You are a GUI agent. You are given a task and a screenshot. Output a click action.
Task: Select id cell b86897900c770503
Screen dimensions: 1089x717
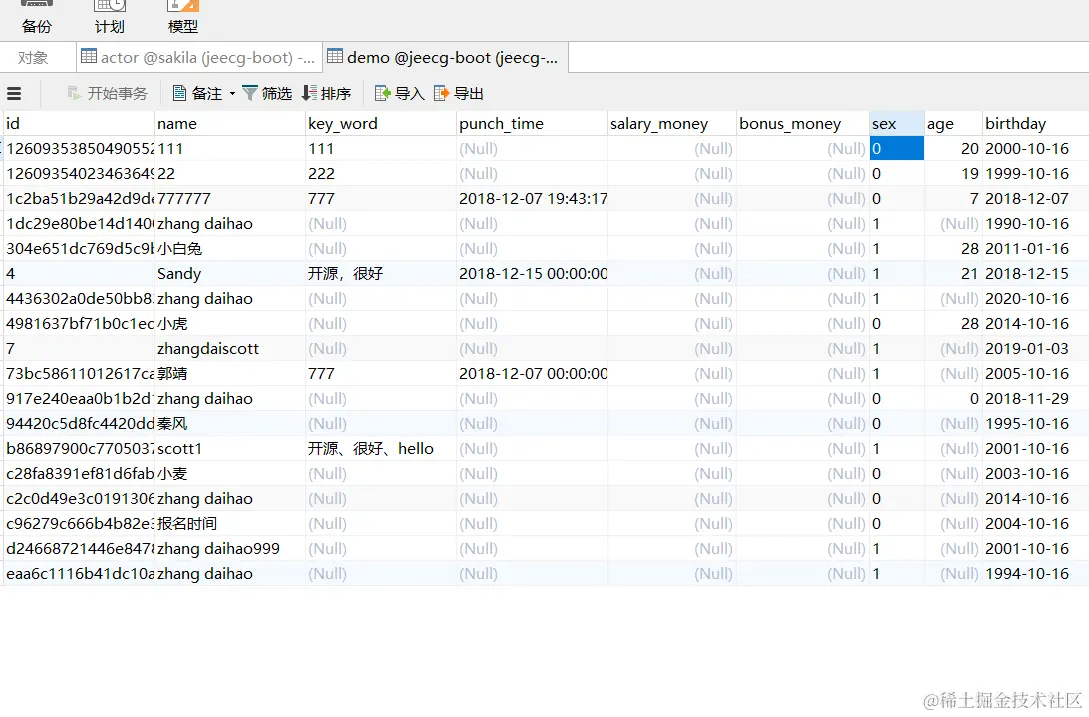(78, 449)
